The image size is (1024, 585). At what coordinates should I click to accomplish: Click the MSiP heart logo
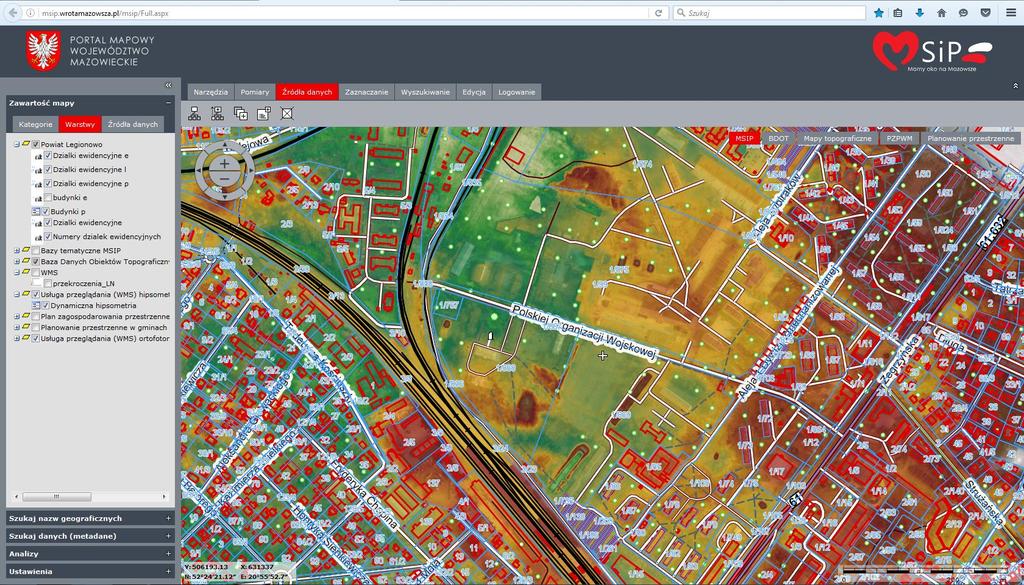pos(933,51)
